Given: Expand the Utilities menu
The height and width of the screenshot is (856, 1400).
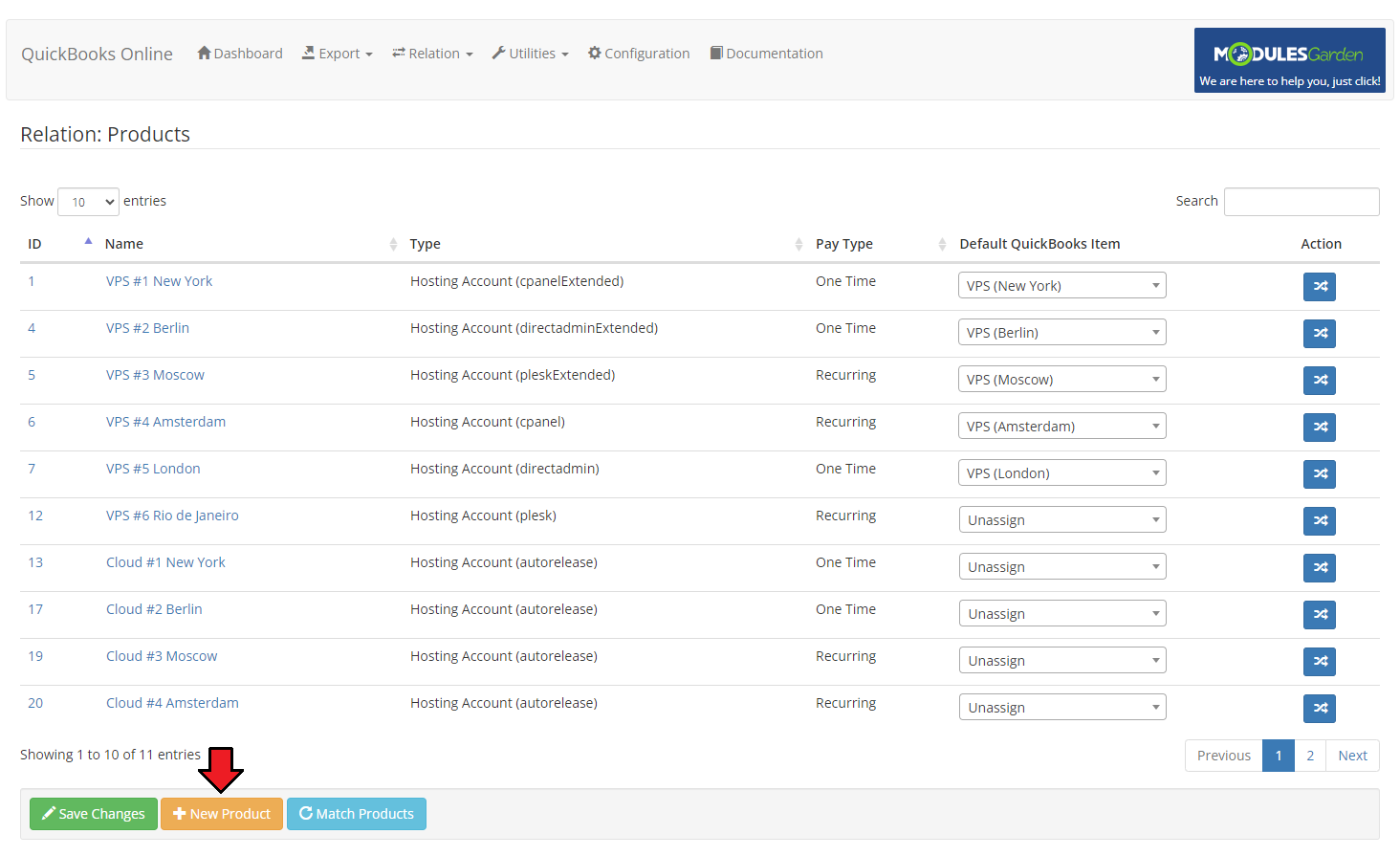Looking at the screenshot, I should pyautogui.click(x=531, y=54).
